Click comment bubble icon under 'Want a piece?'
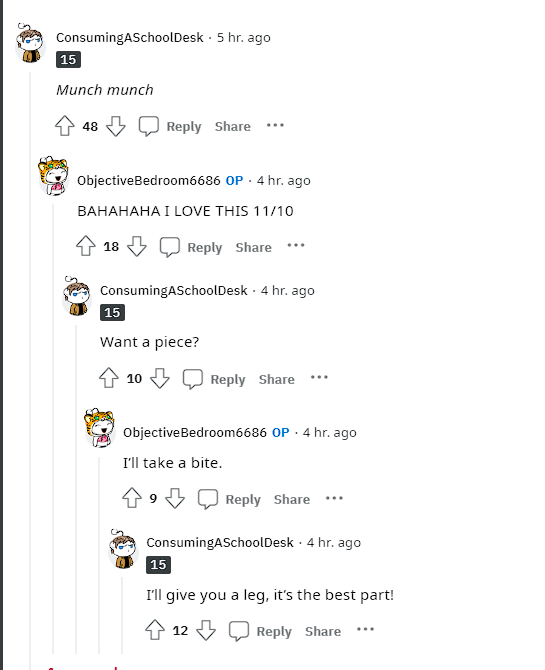Image resolution: width=545 pixels, height=670 pixels. pos(193,379)
